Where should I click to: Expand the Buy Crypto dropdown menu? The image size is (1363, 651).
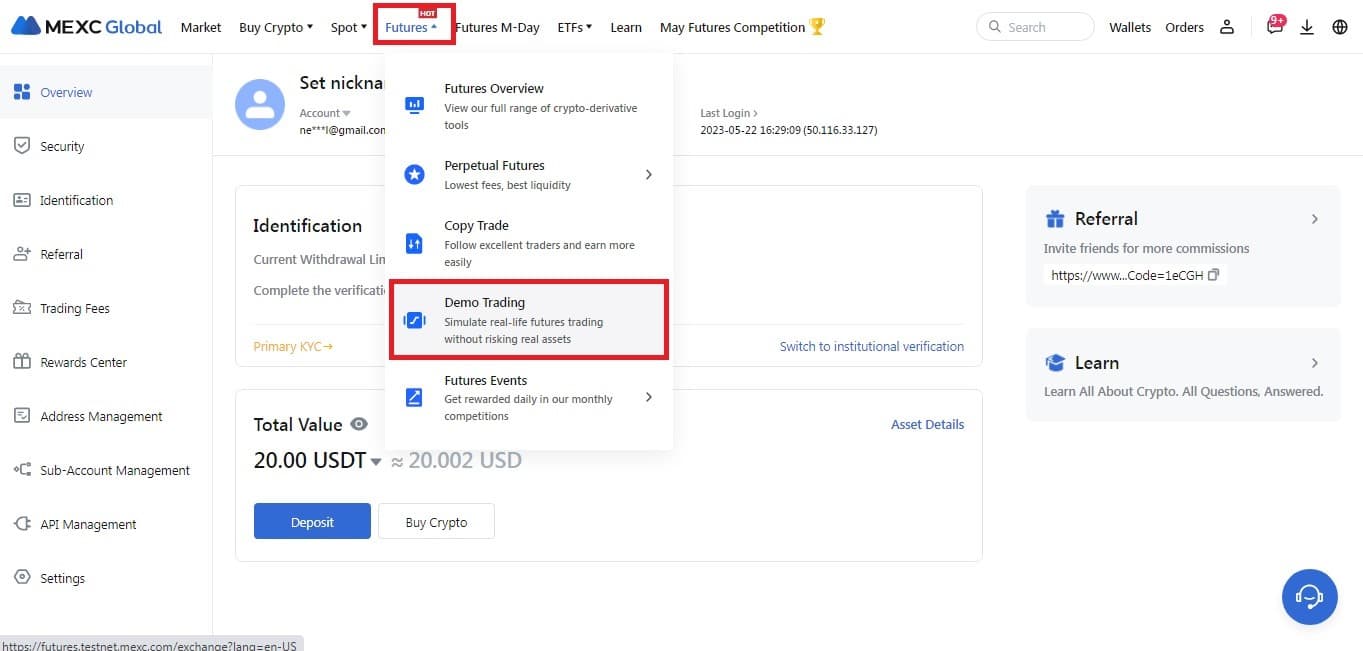click(276, 27)
